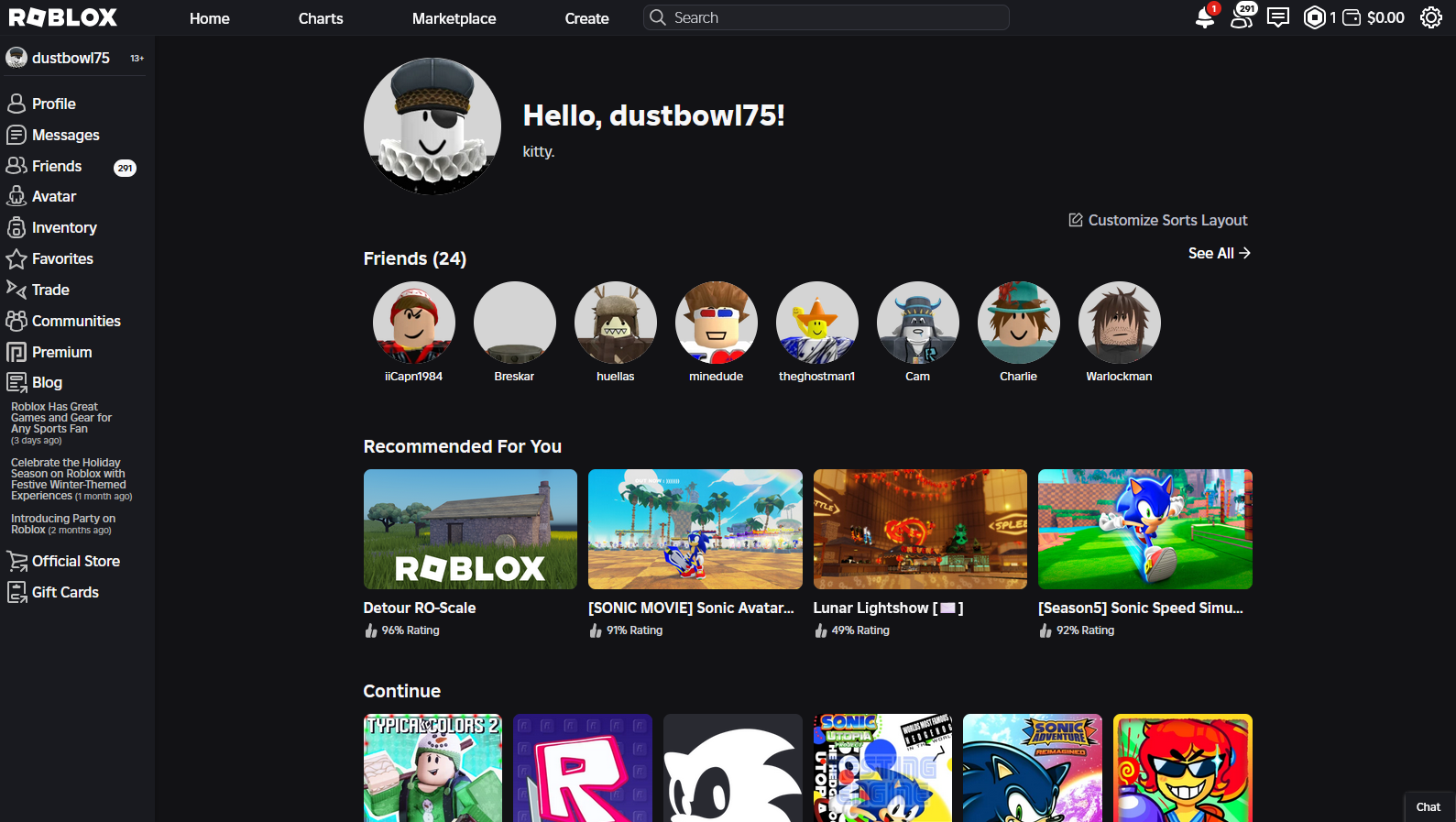Viewport: 1456px width, 822px height.
Task: Open Lunar Lightshow game thumbnail
Action: [x=920, y=530]
